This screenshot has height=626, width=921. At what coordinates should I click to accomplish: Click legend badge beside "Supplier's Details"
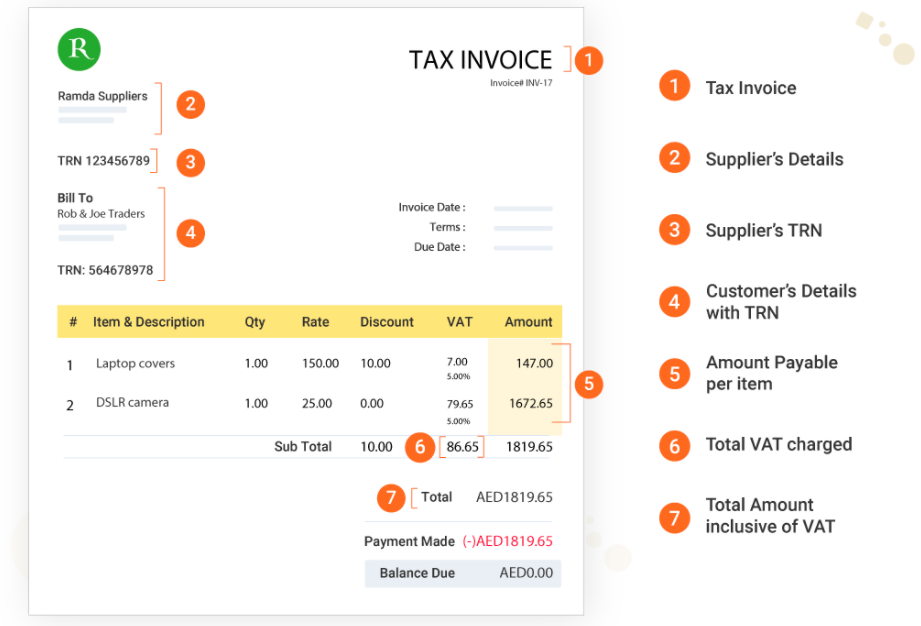(x=675, y=158)
